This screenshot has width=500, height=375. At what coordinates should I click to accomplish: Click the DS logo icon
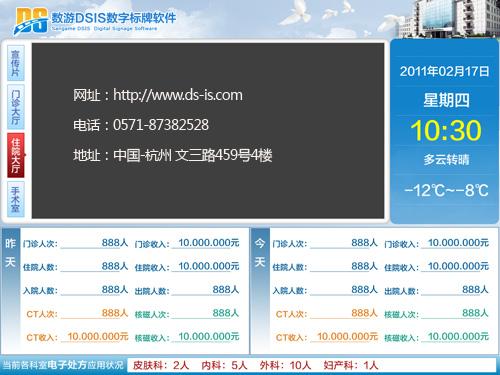[31, 21]
